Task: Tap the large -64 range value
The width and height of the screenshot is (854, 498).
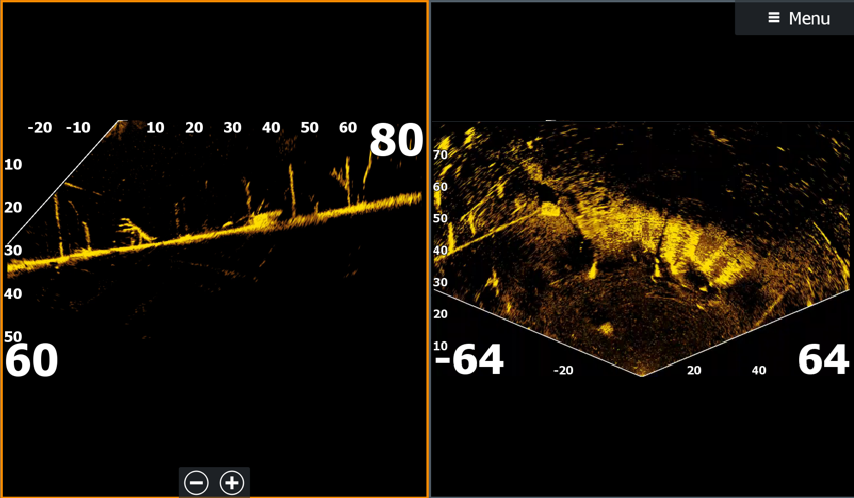Action: 469,360
